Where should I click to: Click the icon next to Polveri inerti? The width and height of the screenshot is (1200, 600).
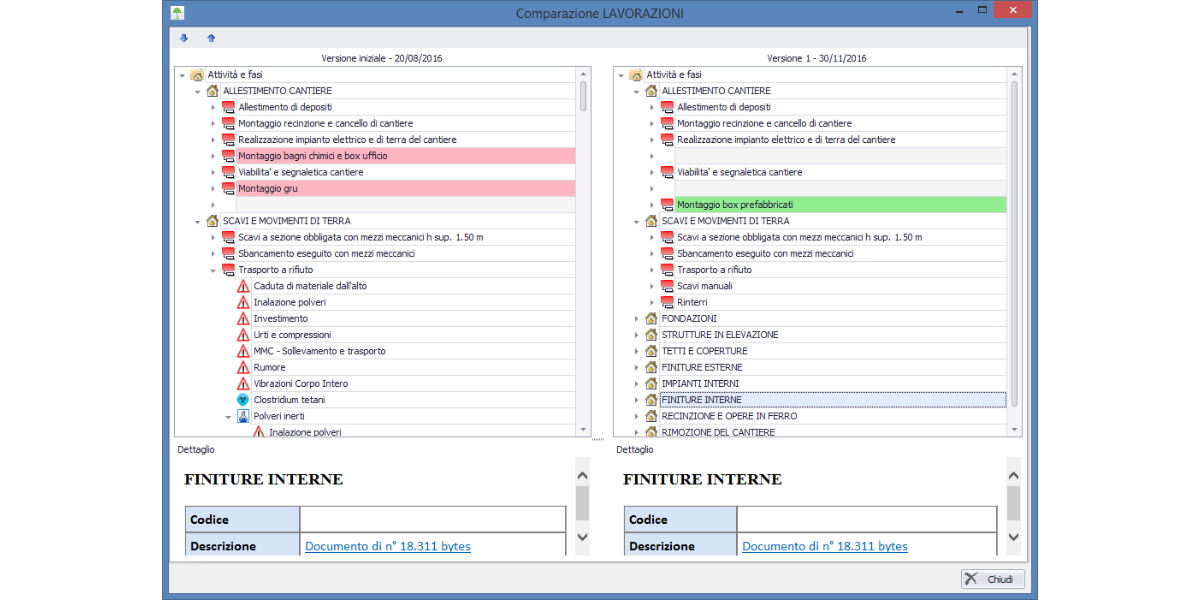point(243,416)
